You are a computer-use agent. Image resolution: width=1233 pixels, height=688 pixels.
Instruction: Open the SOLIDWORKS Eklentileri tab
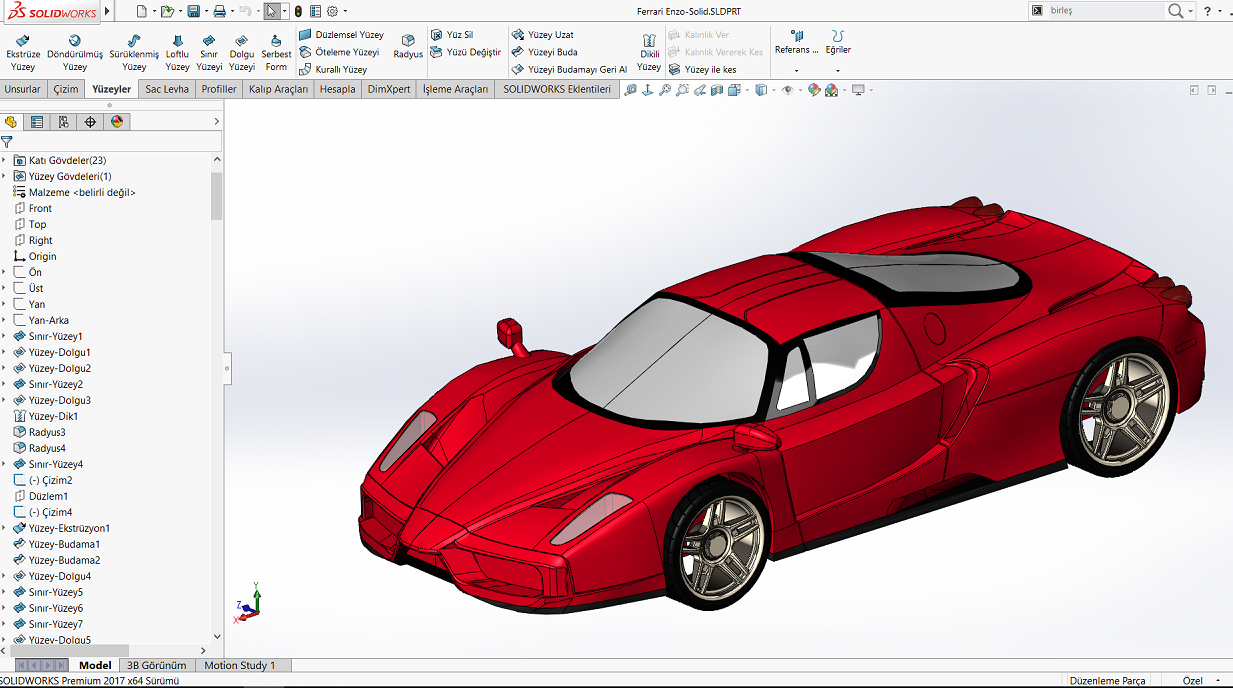pyautogui.click(x=557, y=89)
